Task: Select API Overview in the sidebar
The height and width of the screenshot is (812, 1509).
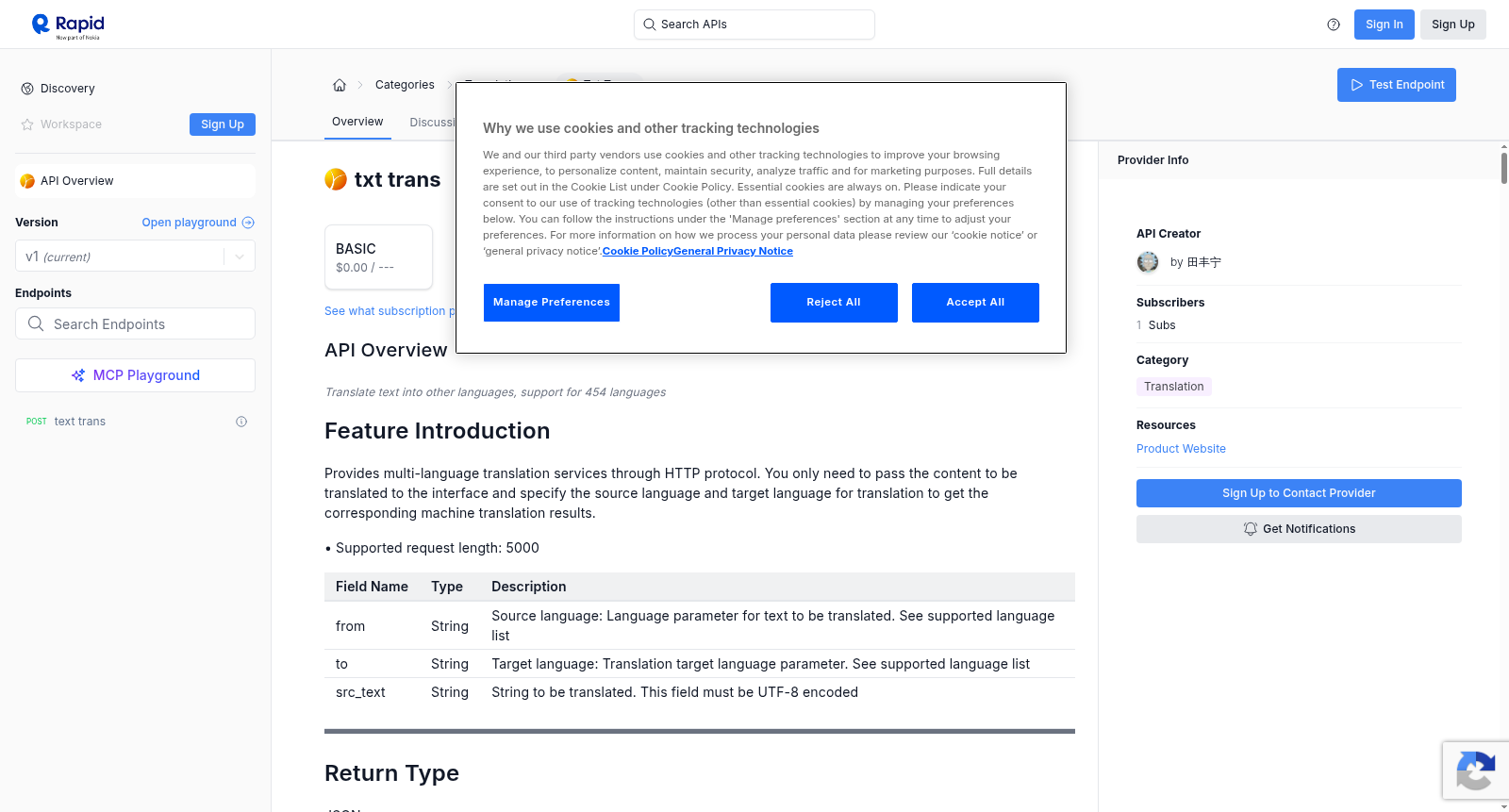Action: [x=135, y=181]
